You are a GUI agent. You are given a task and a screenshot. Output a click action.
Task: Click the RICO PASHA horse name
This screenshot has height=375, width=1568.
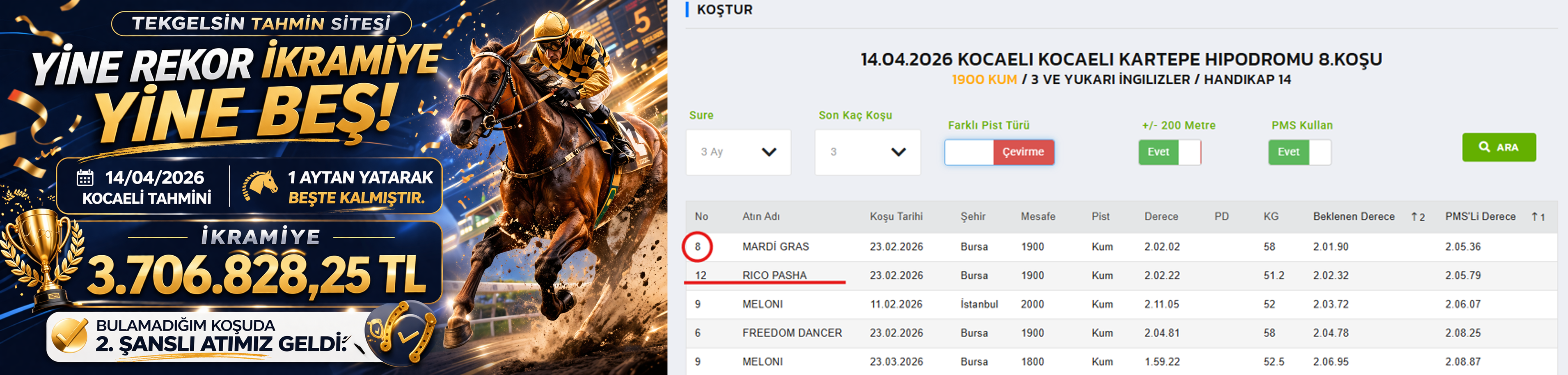click(774, 275)
